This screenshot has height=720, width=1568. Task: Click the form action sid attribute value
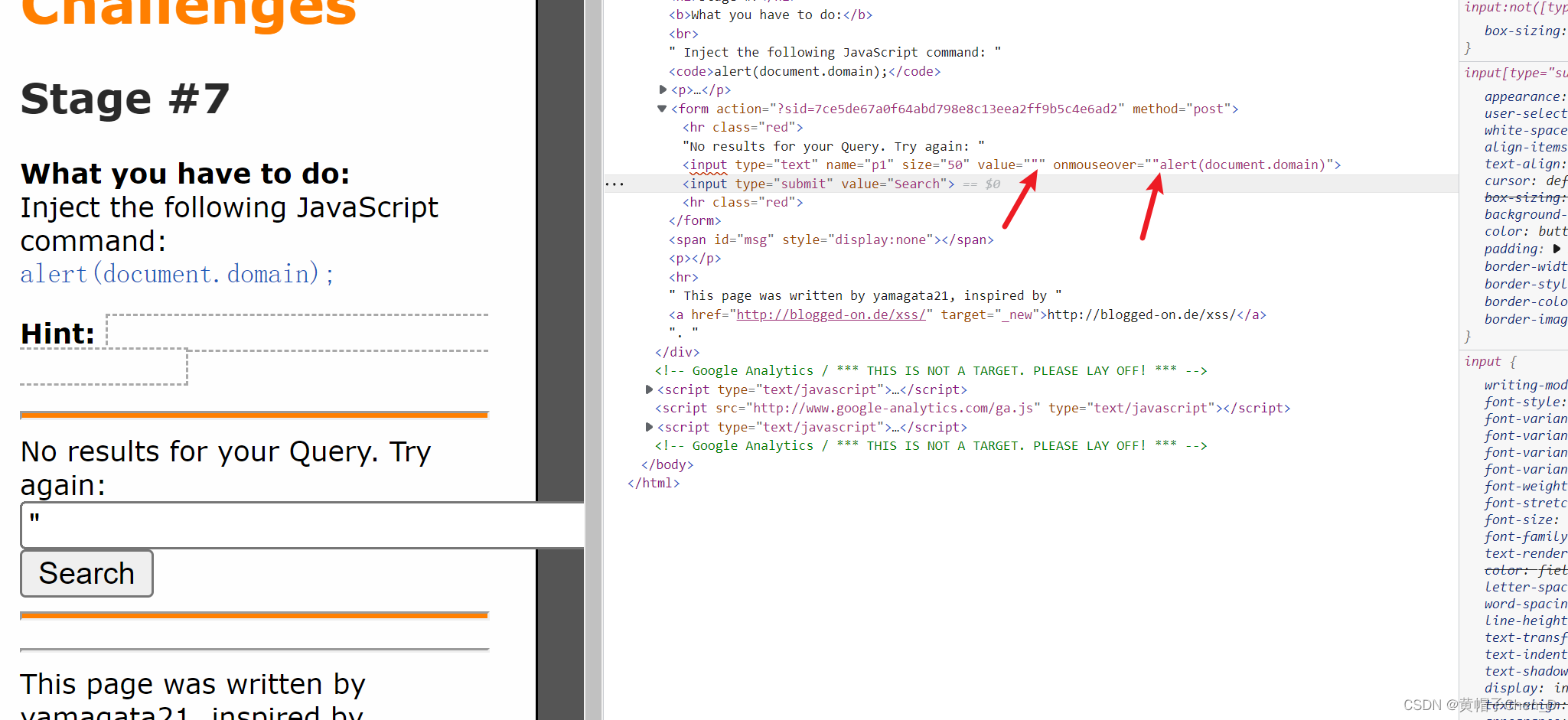point(947,109)
